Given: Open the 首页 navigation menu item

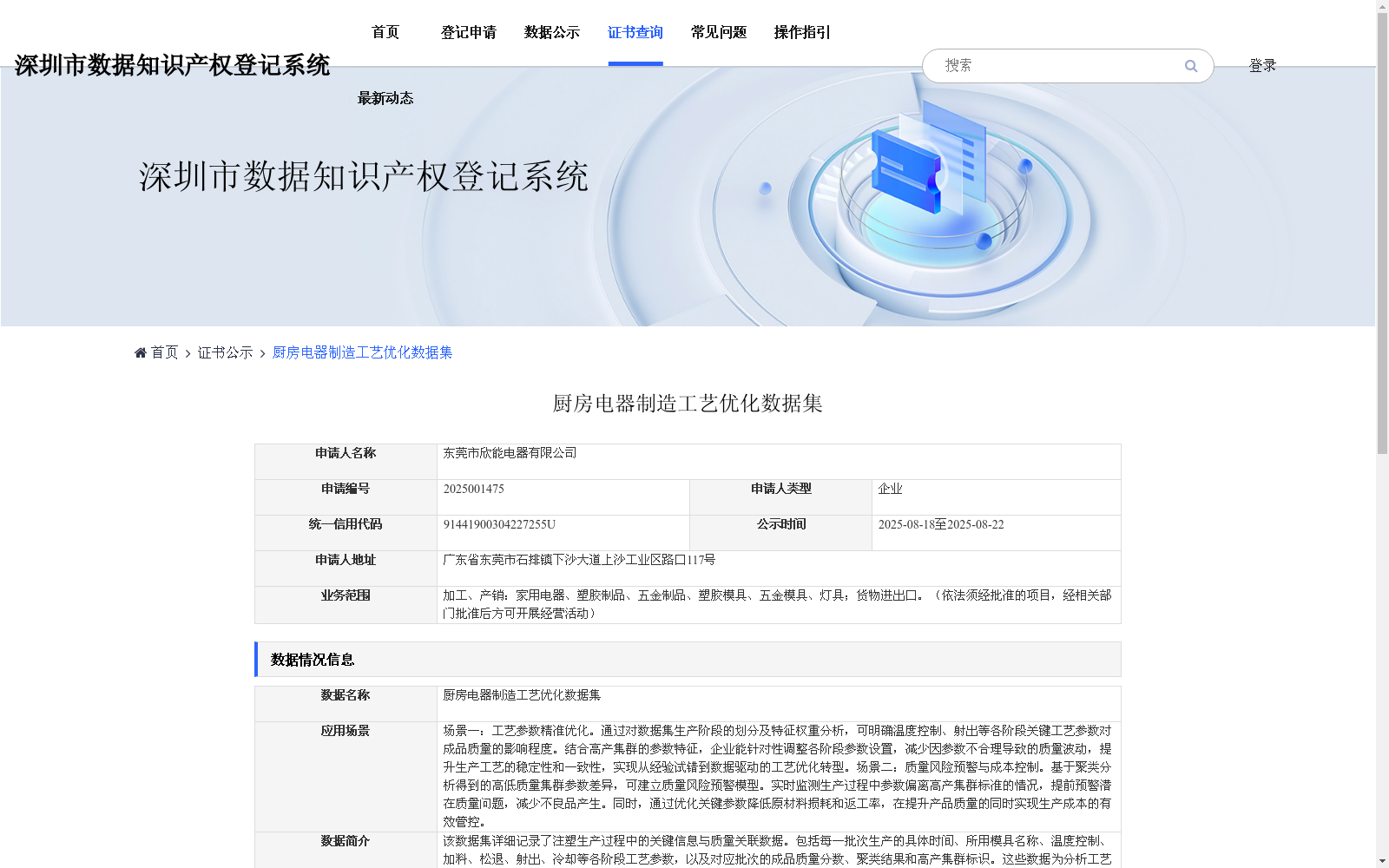Looking at the screenshot, I should 385,32.
